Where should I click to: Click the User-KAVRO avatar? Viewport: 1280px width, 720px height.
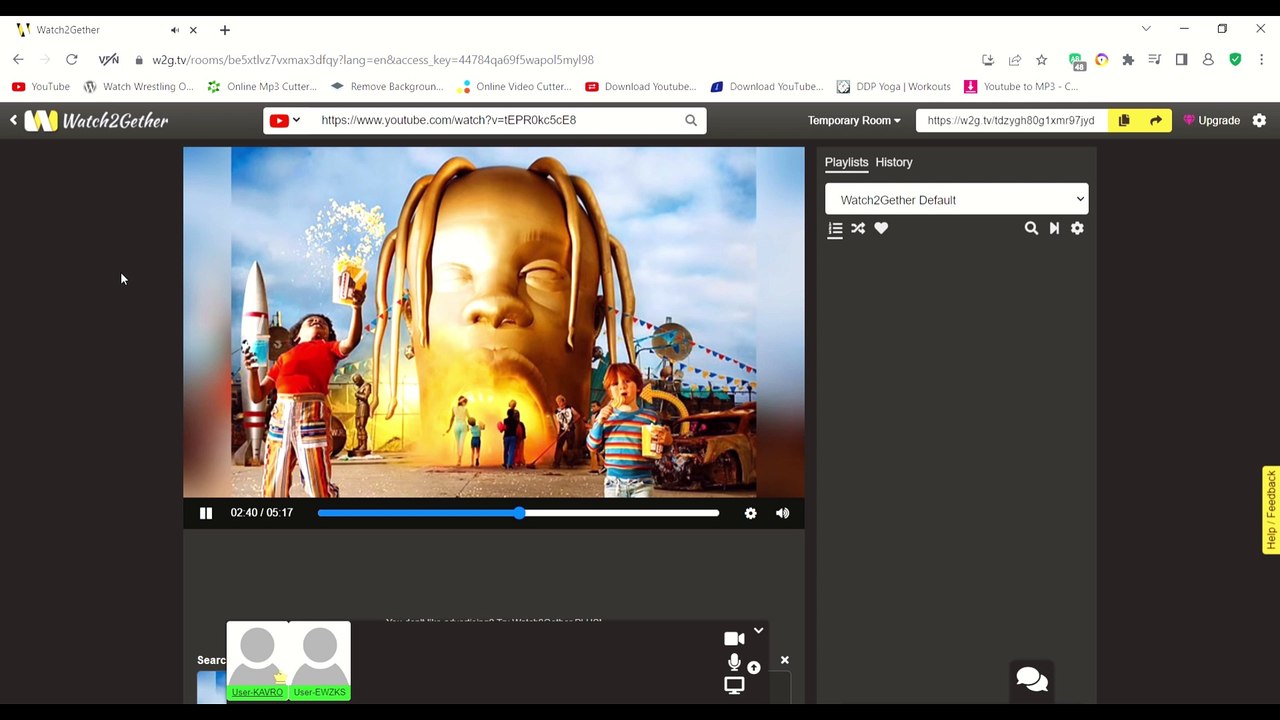pos(258,660)
